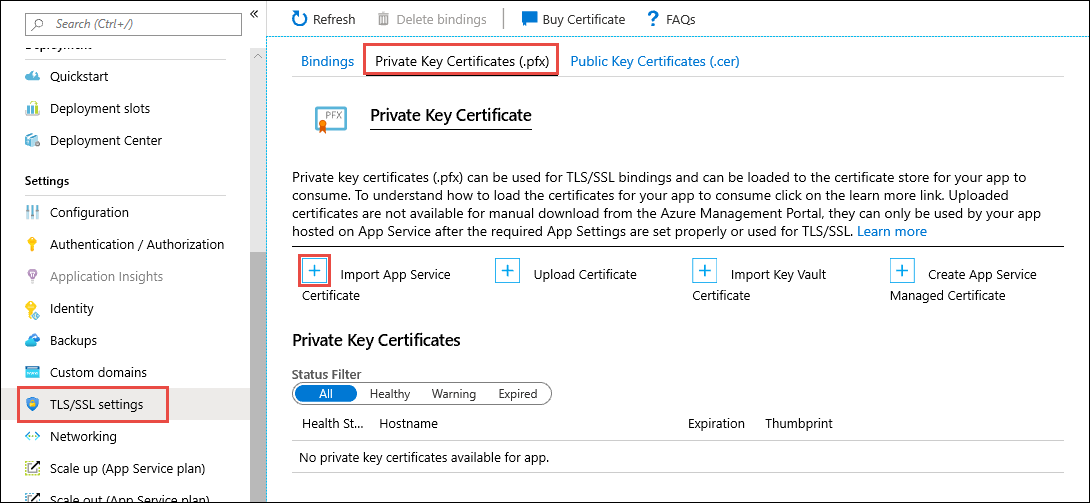
Task: Click the Delete bindings trash icon
Action: [x=383, y=19]
